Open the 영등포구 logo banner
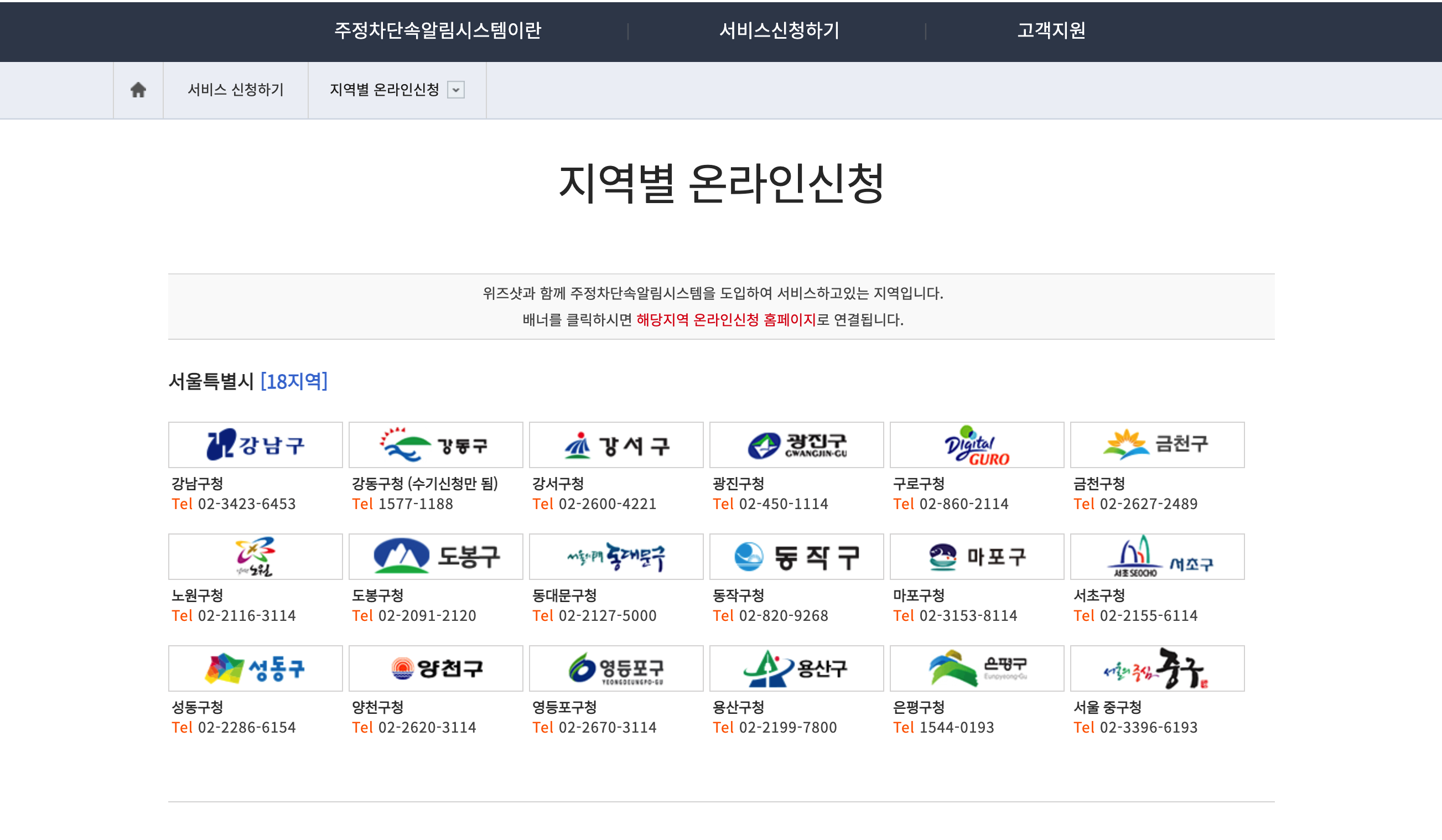The image size is (1442, 840). click(616, 668)
